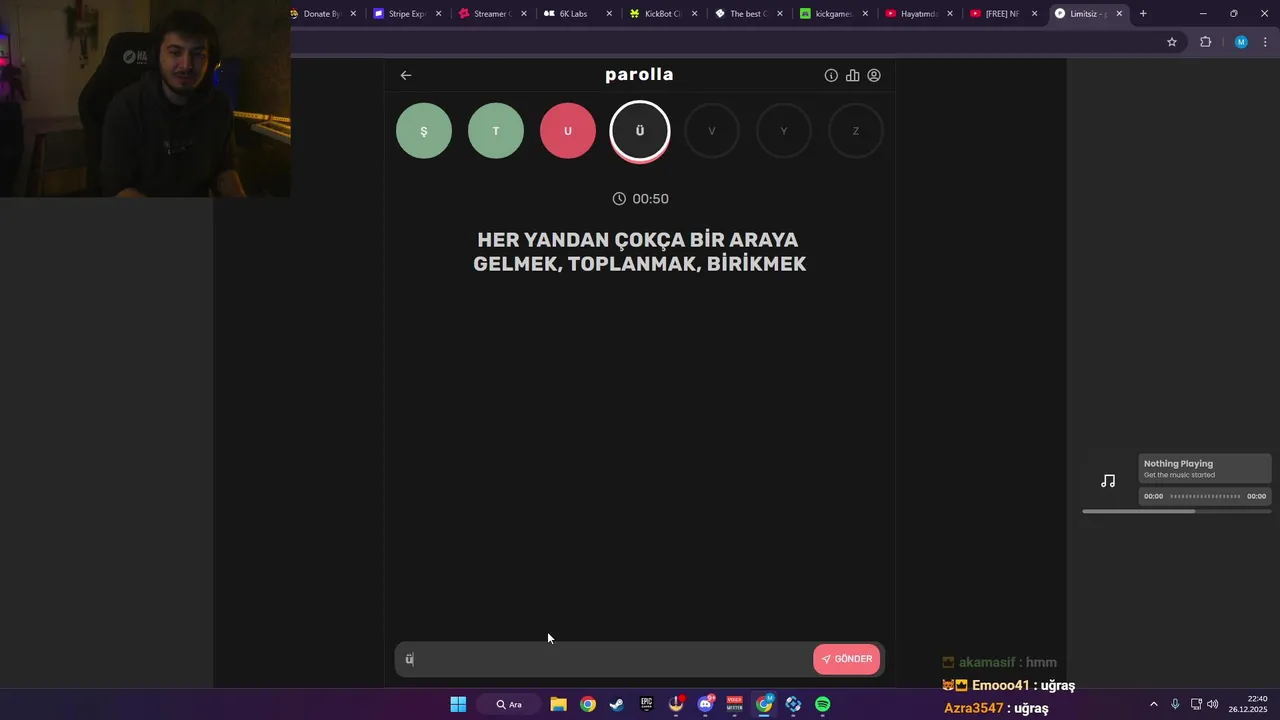Screen dimensions: 1280x720
Task: Select the red U letter circle
Action: [568, 131]
